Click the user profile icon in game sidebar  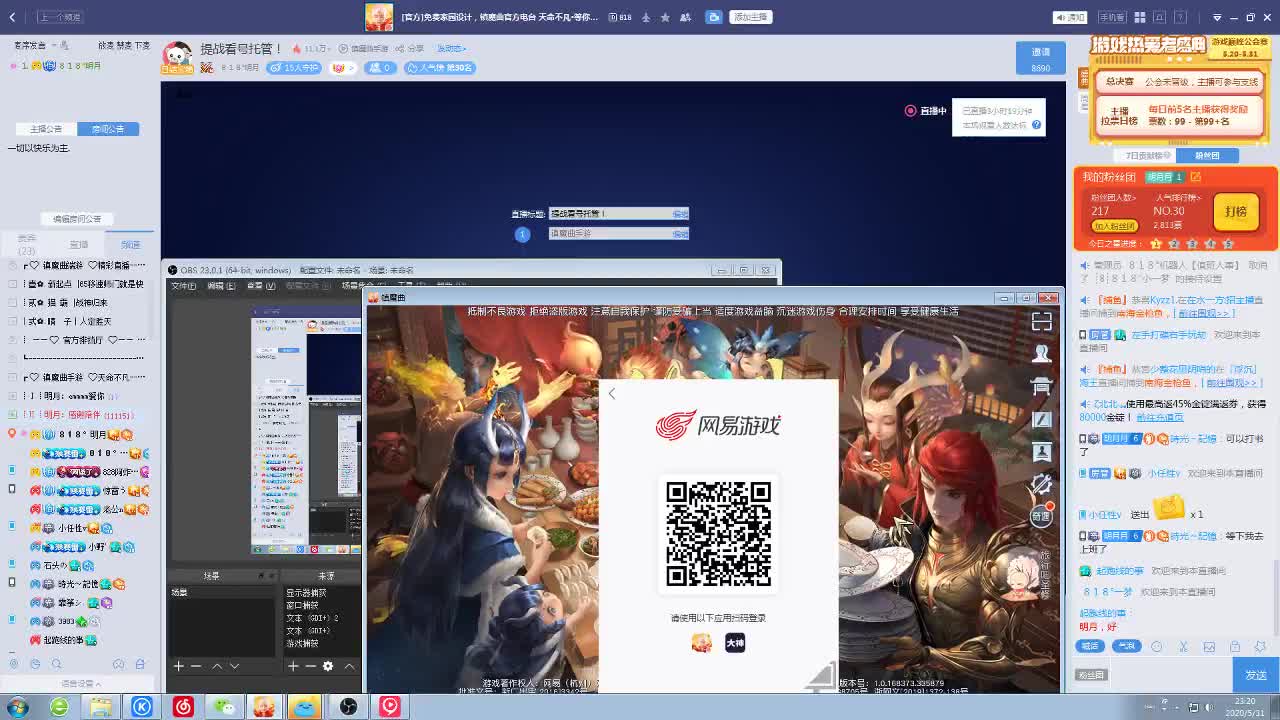(1042, 353)
